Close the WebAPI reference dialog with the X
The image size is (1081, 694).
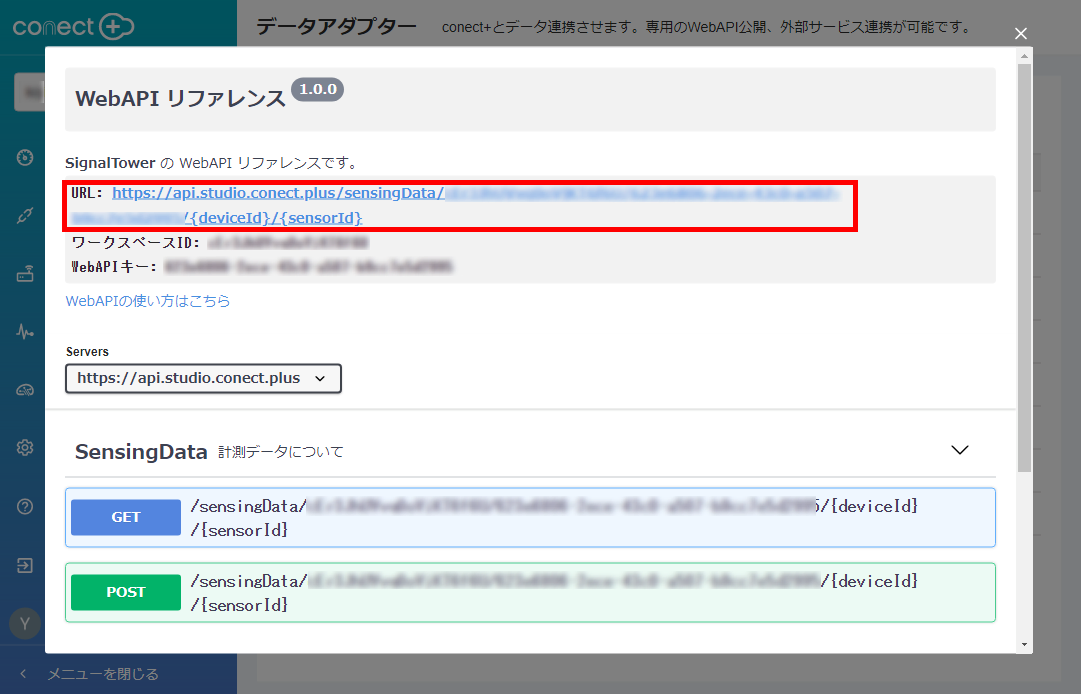[1020, 33]
